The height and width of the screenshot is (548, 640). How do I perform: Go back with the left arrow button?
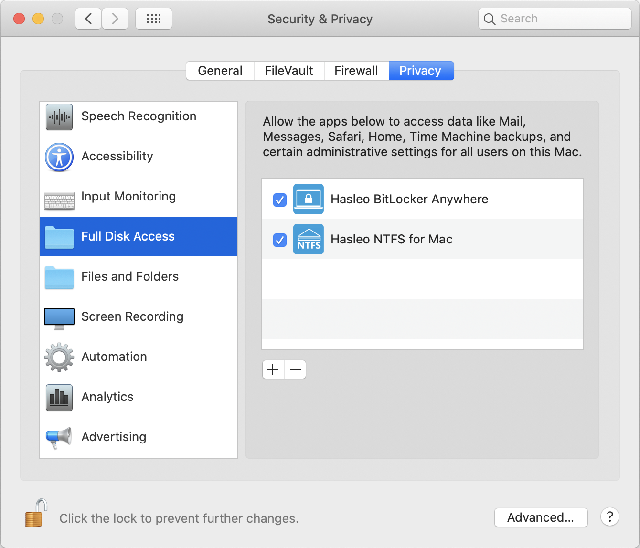(x=88, y=19)
